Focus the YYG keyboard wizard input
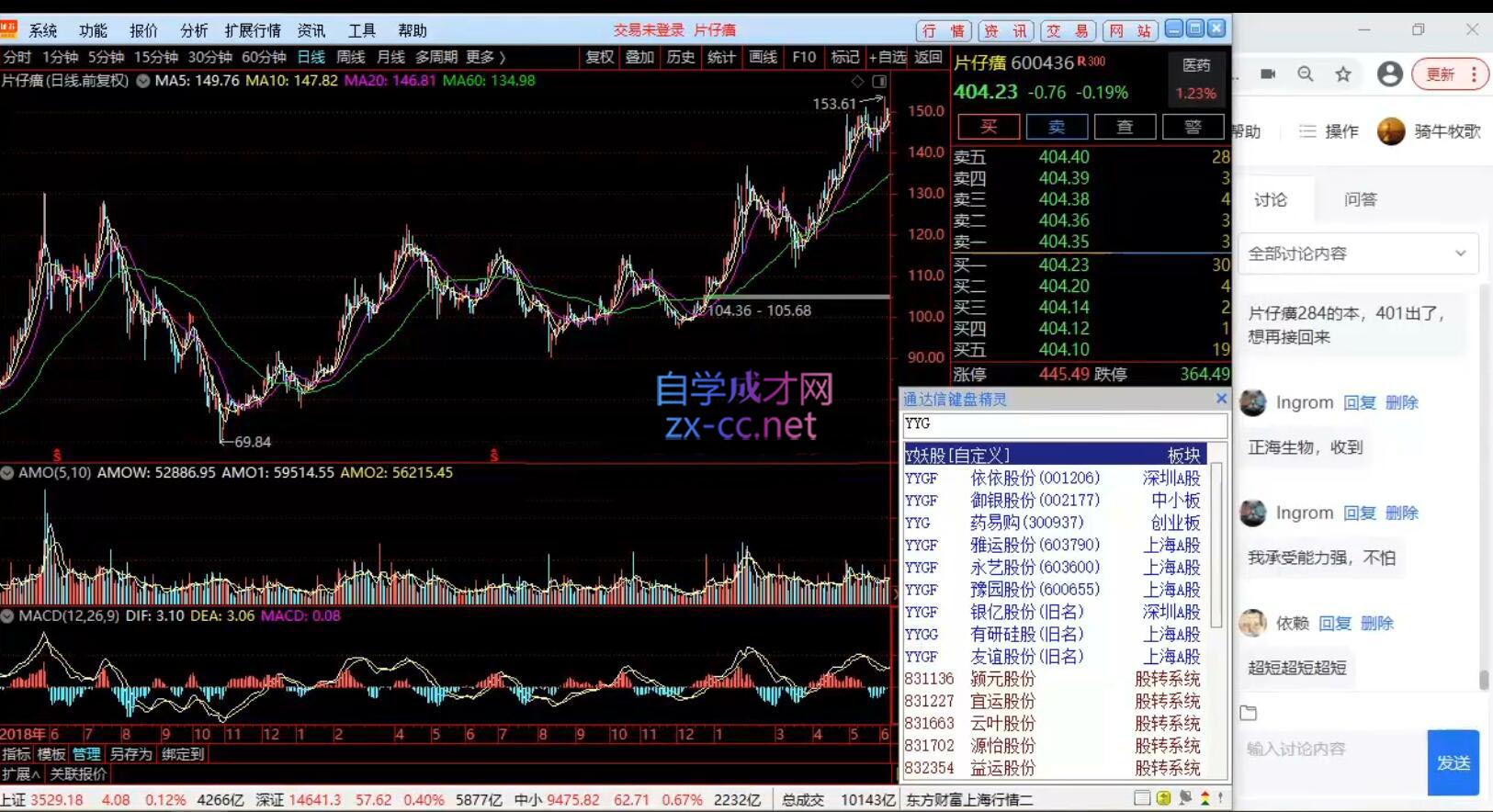This screenshot has width=1493, height=812. (1065, 424)
